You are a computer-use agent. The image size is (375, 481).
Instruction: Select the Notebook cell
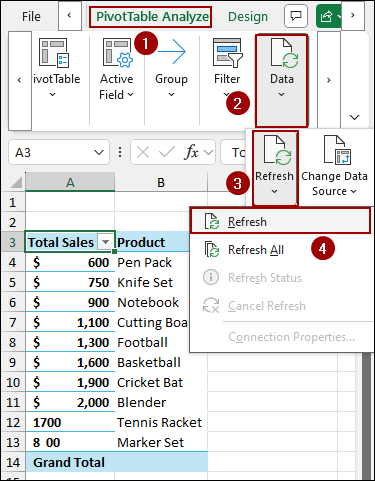point(152,302)
